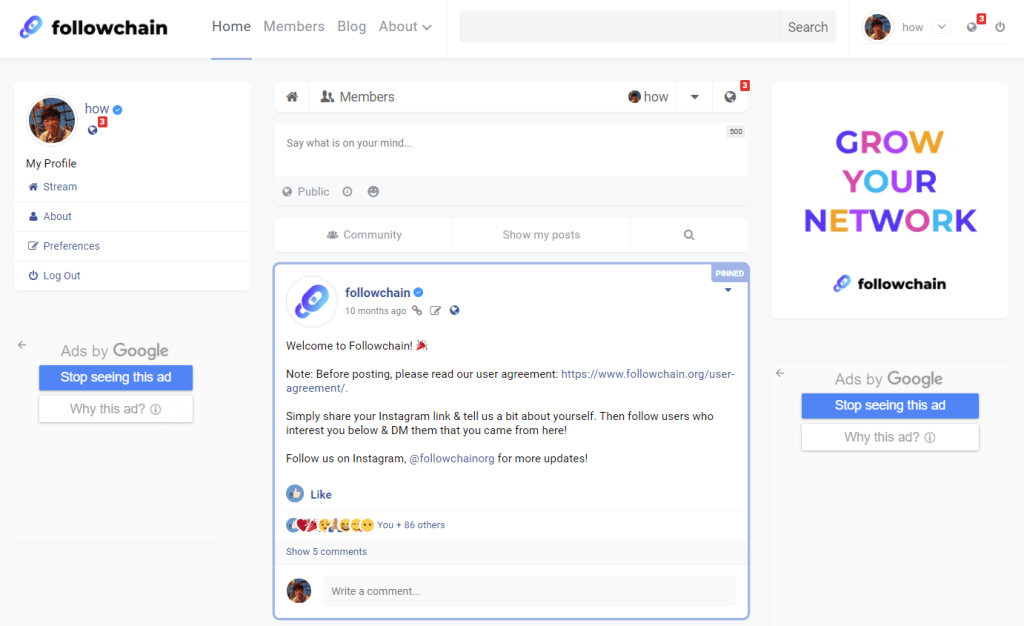Click the header user avatar
1024x626 pixels.
pos(877,27)
